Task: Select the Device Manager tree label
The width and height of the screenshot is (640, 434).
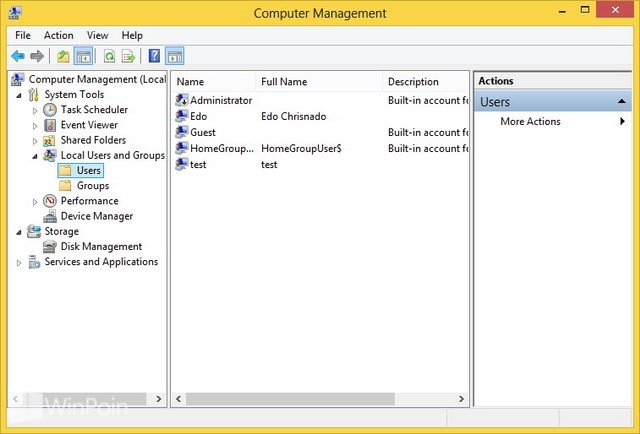Action: pos(97,216)
